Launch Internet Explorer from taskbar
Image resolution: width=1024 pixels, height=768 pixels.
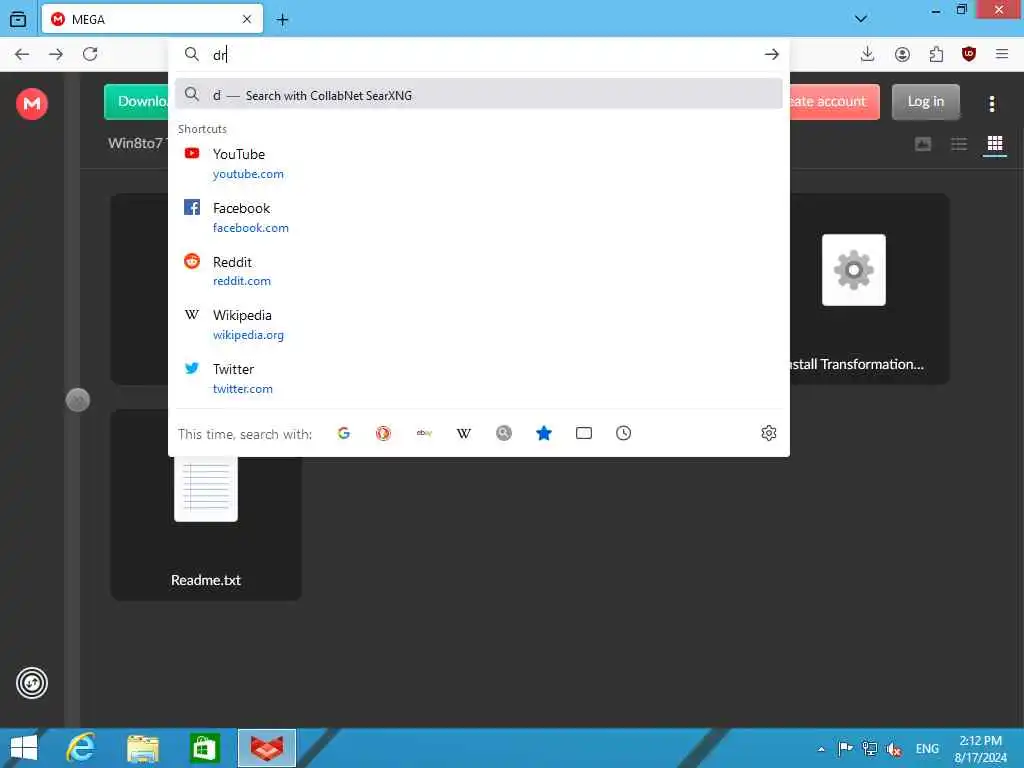pos(81,748)
